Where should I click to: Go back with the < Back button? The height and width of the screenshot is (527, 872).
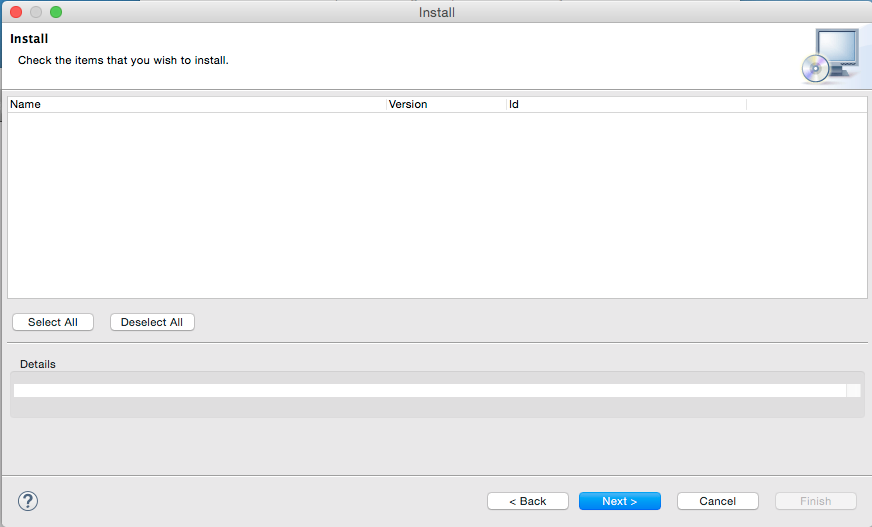point(528,501)
